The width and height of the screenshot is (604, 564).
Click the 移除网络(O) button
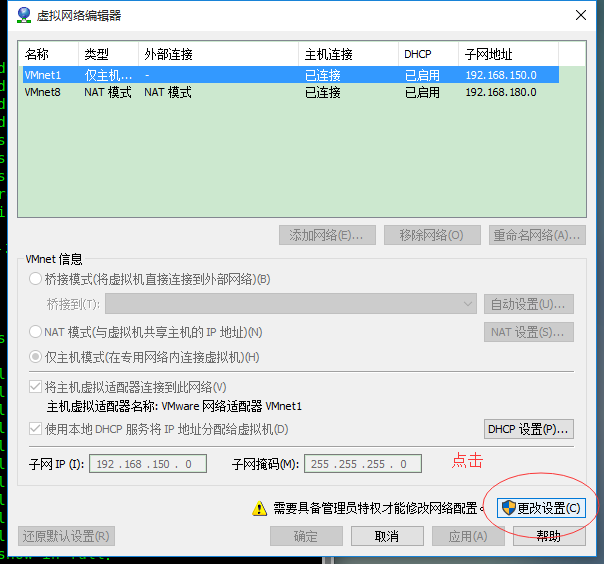tap(432, 235)
